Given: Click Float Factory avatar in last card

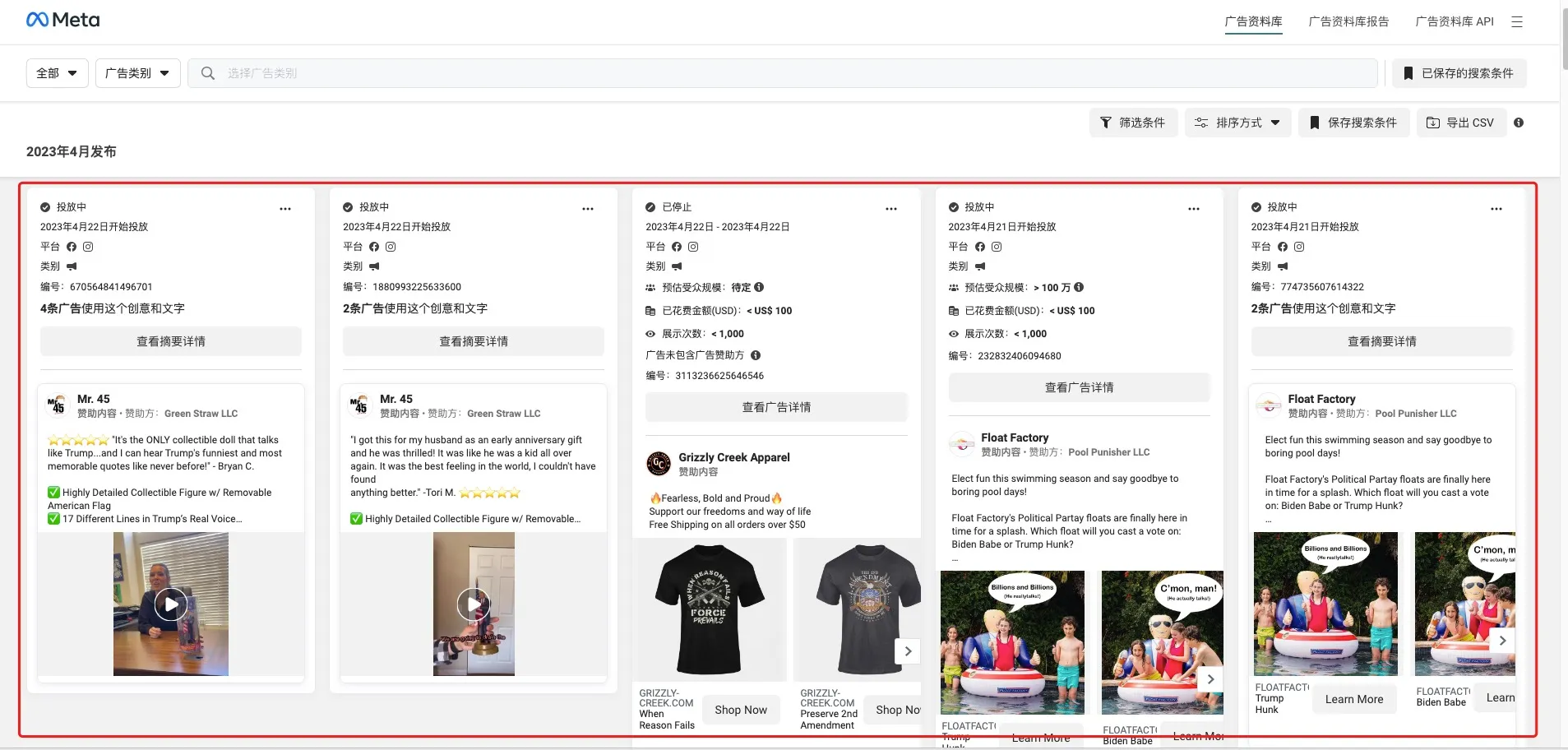Looking at the screenshot, I should [1269, 405].
